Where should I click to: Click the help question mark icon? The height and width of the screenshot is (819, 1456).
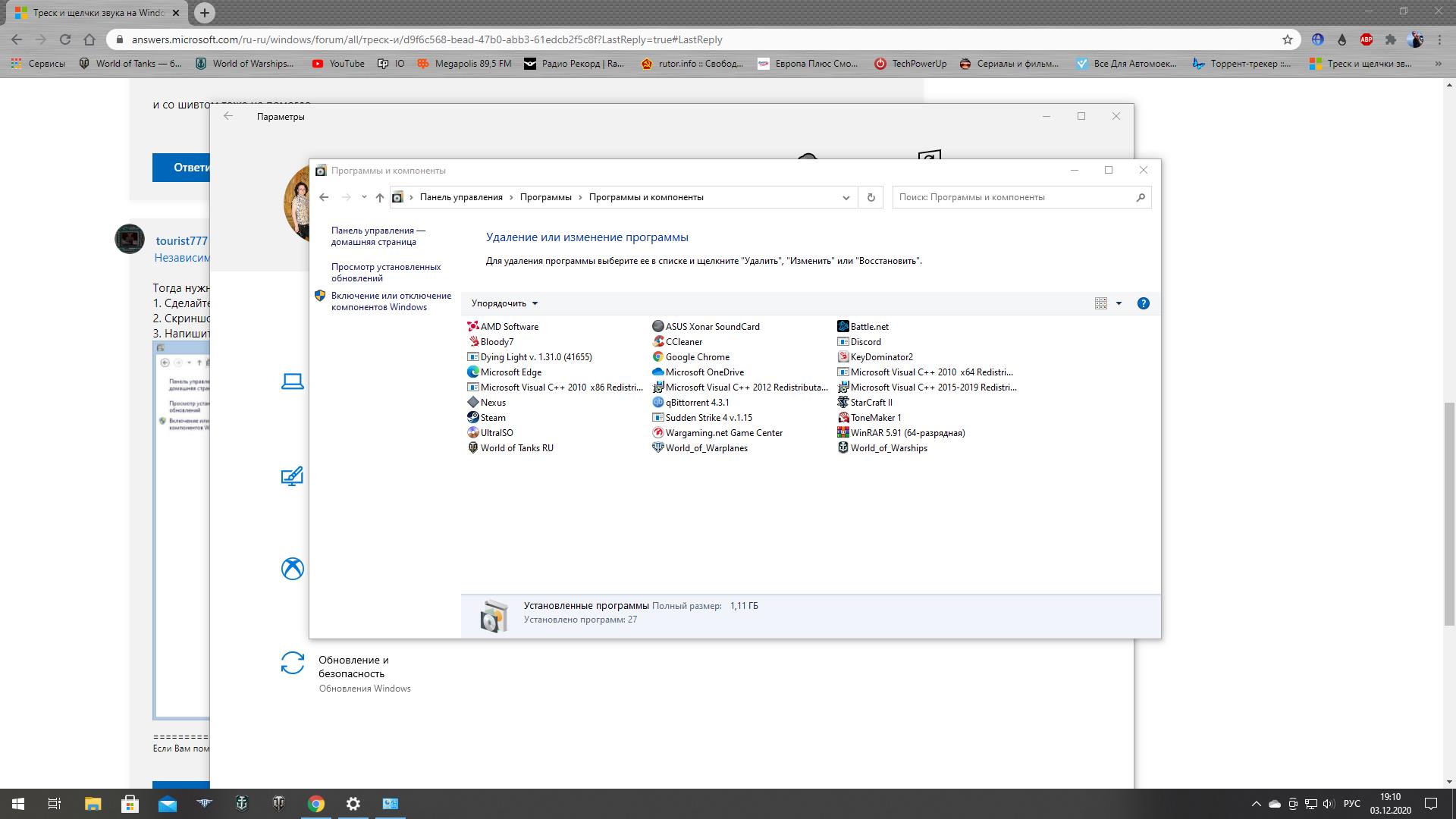point(1143,303)
